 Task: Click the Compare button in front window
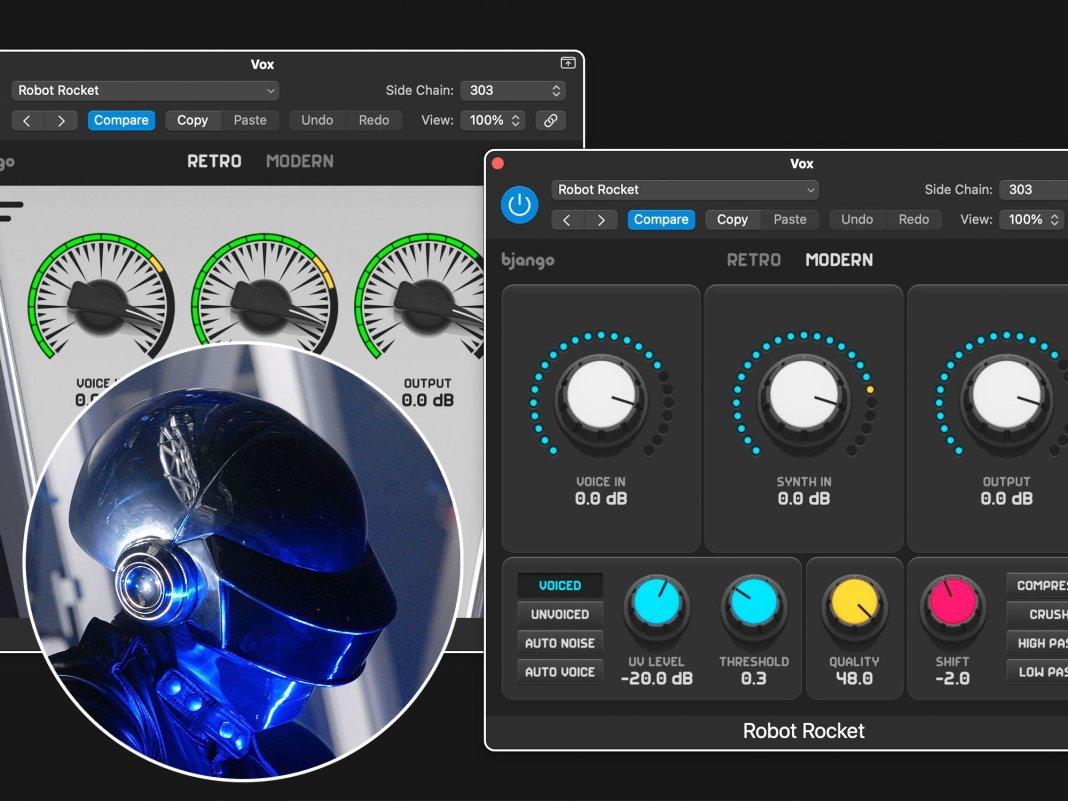661,220
